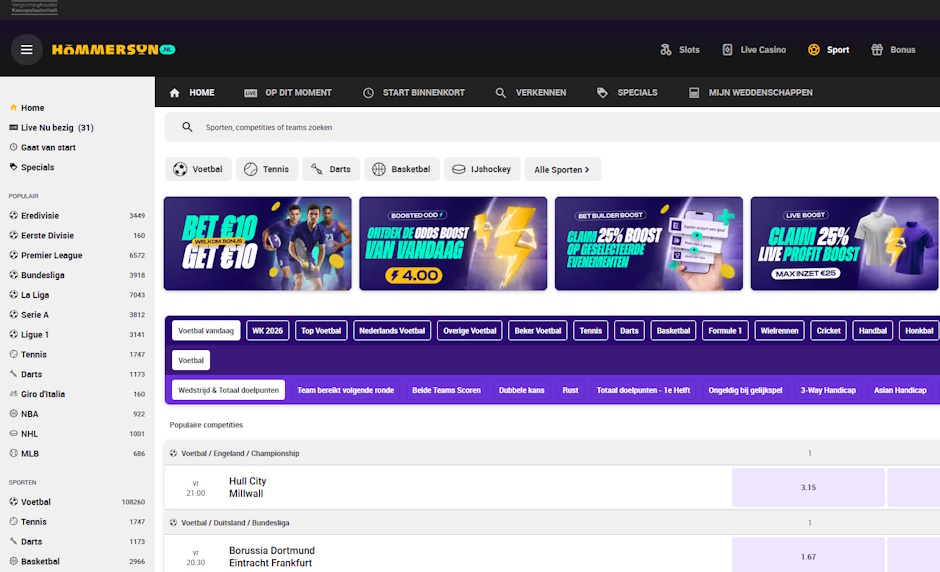Select Cricket category
The height and width of the screenshot is (572, 940).
pos(828,330)
